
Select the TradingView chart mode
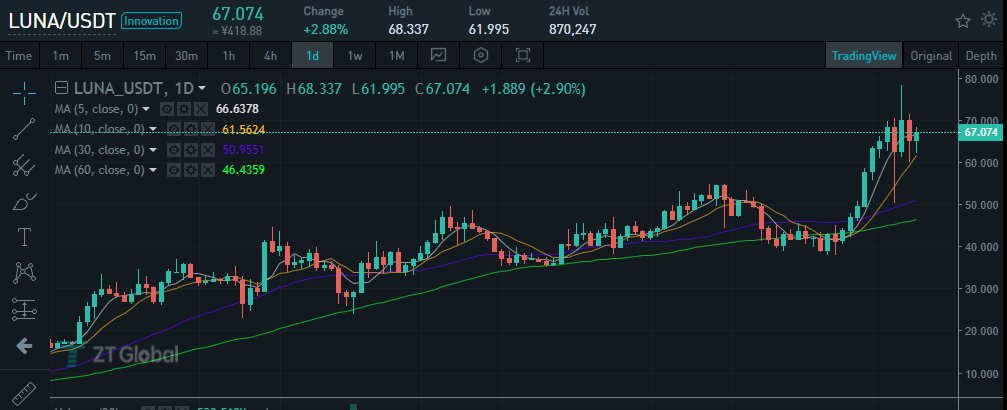[864, 56]
